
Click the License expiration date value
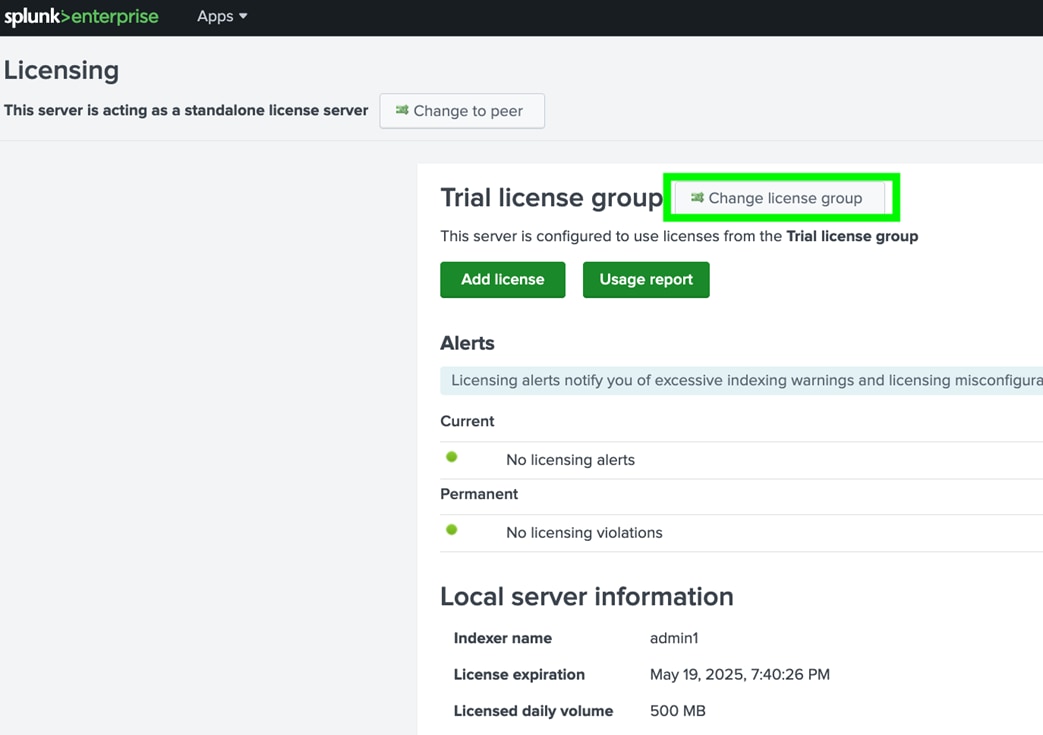click(740, 674)
